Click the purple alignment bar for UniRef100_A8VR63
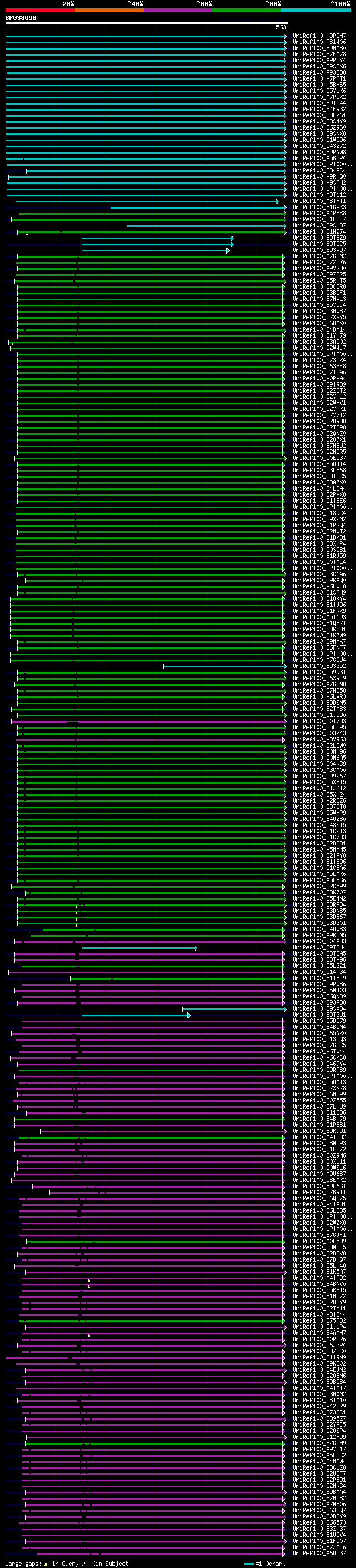The width and height of the screenshot is (356, 1568). click(150, 740)
